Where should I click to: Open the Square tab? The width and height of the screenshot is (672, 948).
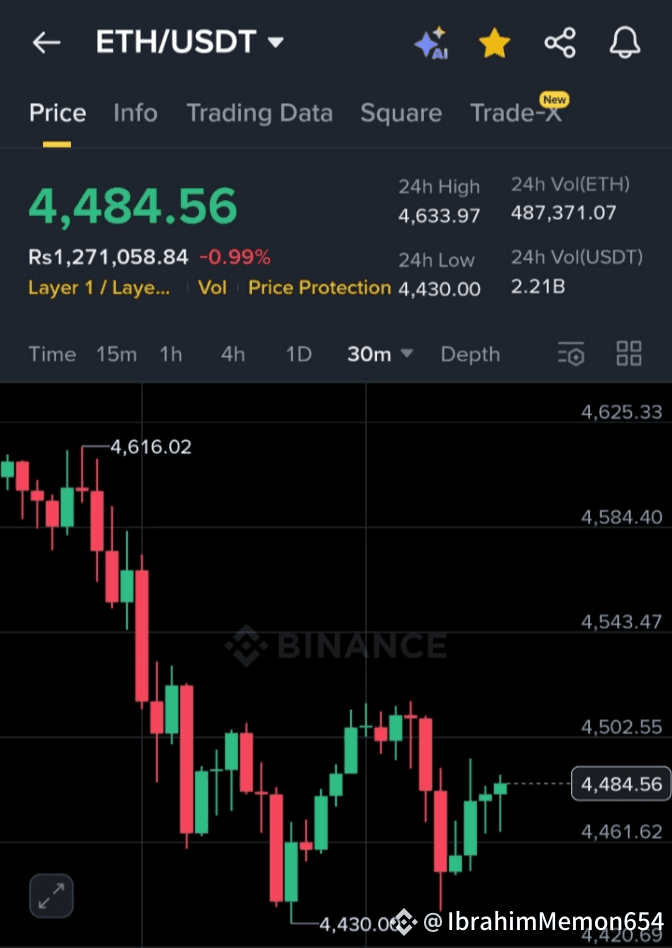point(401,113)
